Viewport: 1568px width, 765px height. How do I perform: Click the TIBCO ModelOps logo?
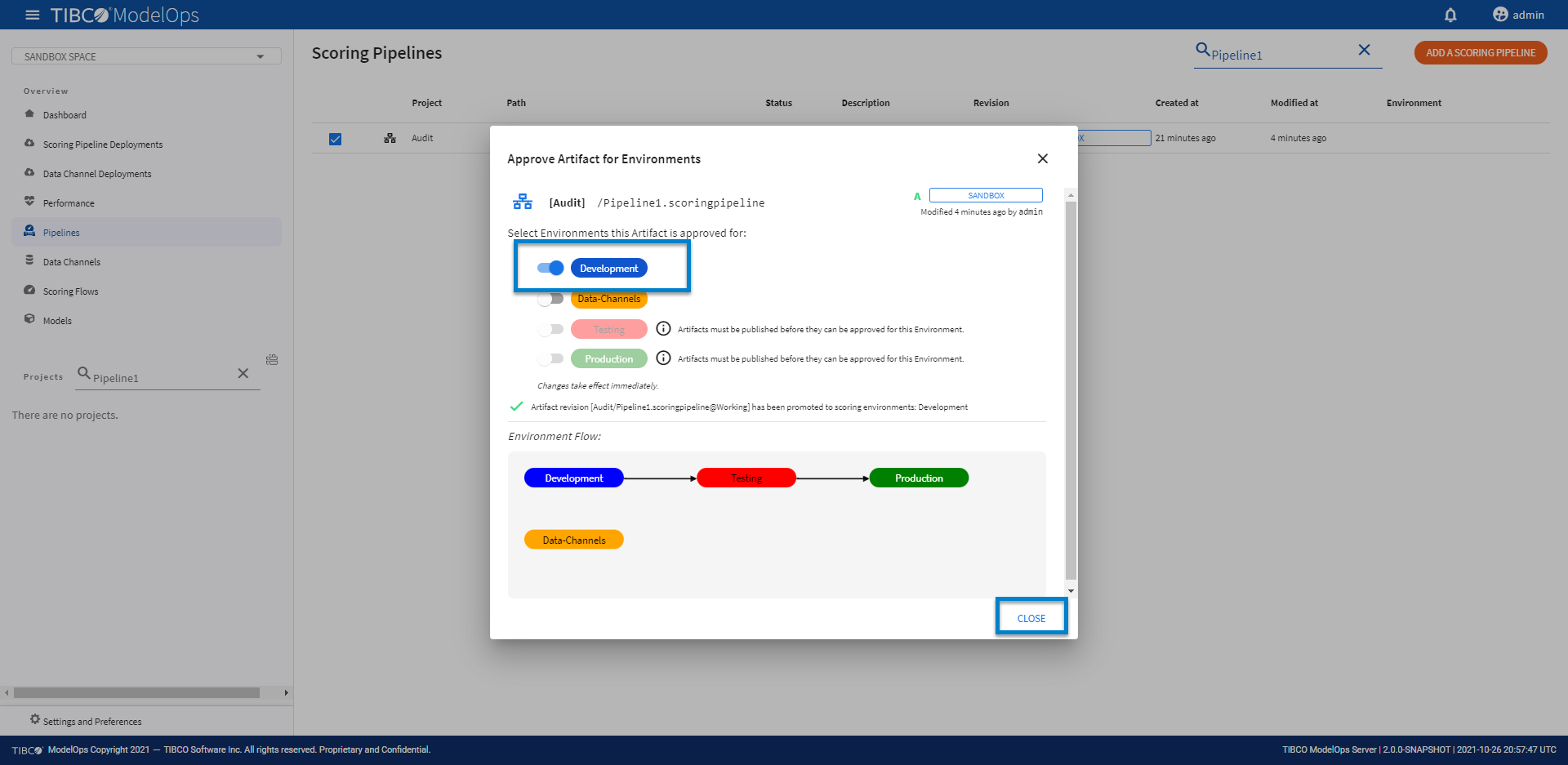[124, 15]
